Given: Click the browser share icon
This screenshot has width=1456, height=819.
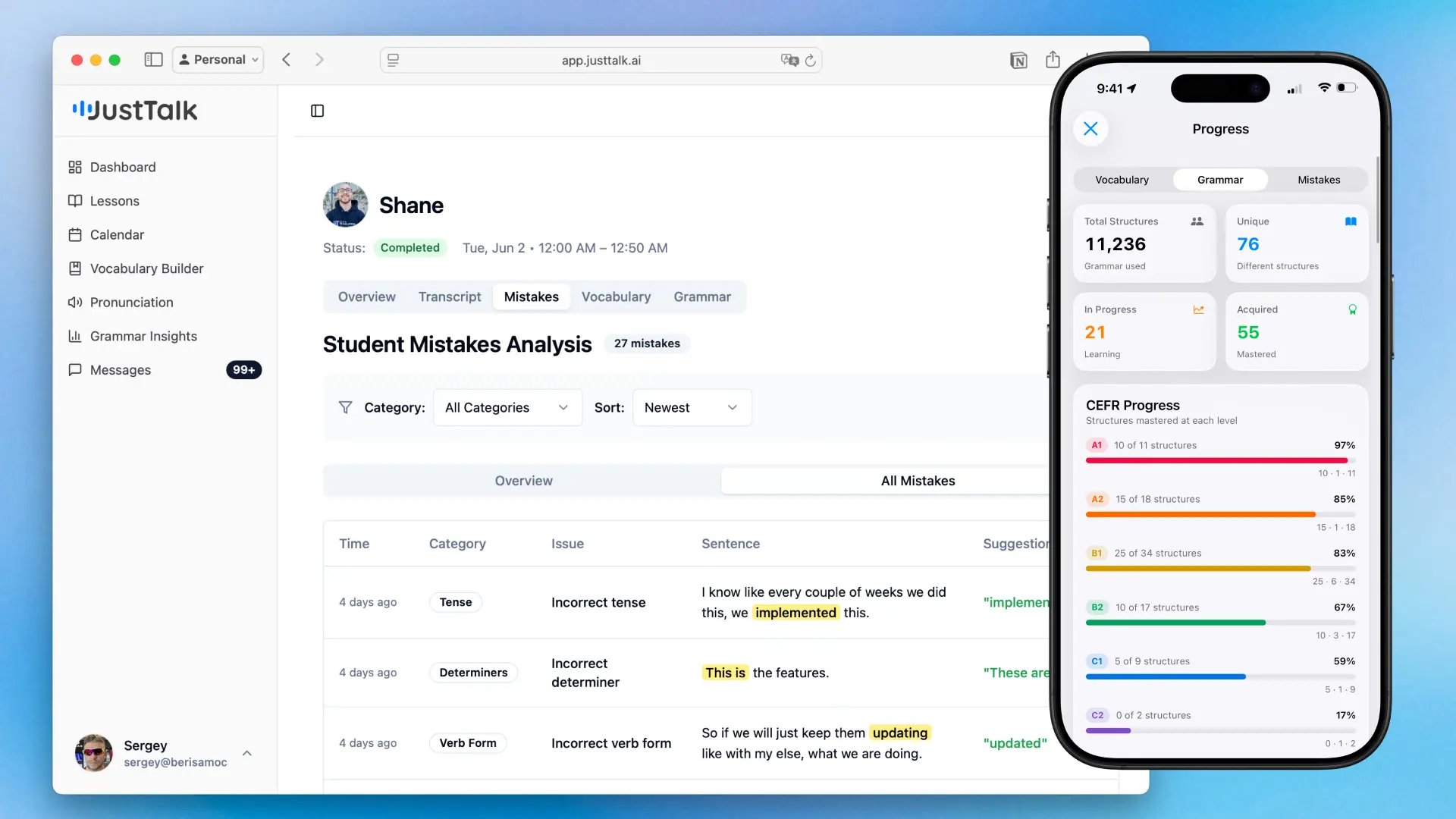Looking at the screenshot, I should tap(1053, 59).
